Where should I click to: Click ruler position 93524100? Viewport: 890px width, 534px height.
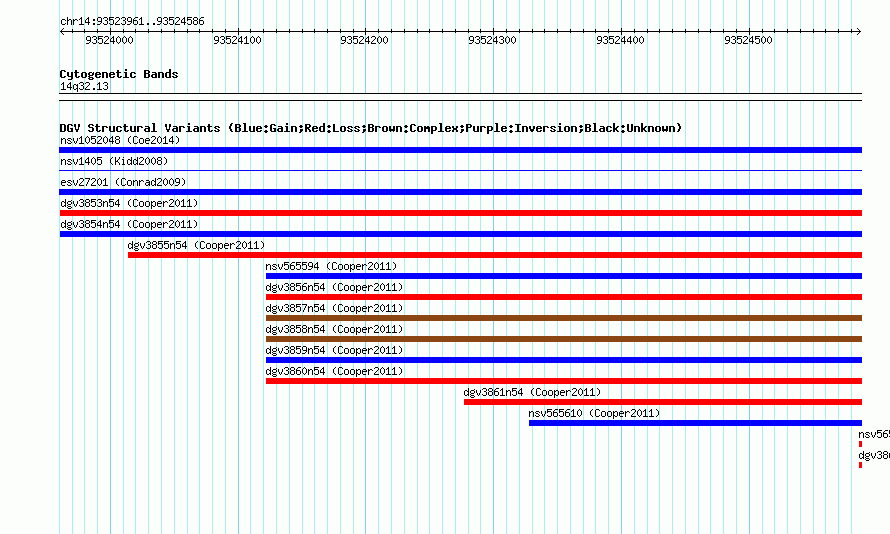237,40
